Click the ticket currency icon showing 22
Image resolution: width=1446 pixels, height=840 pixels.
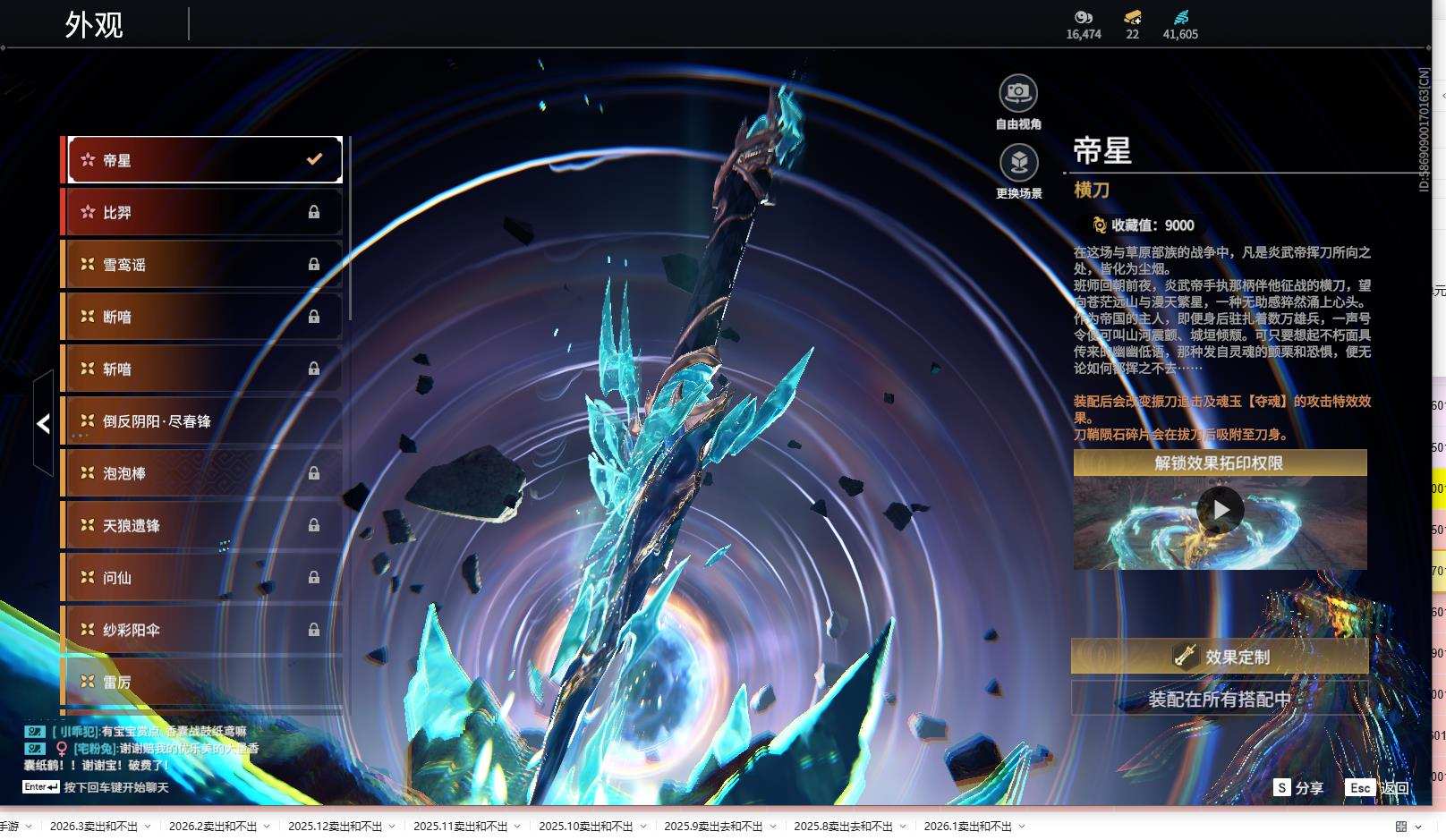coord(1132,17)
